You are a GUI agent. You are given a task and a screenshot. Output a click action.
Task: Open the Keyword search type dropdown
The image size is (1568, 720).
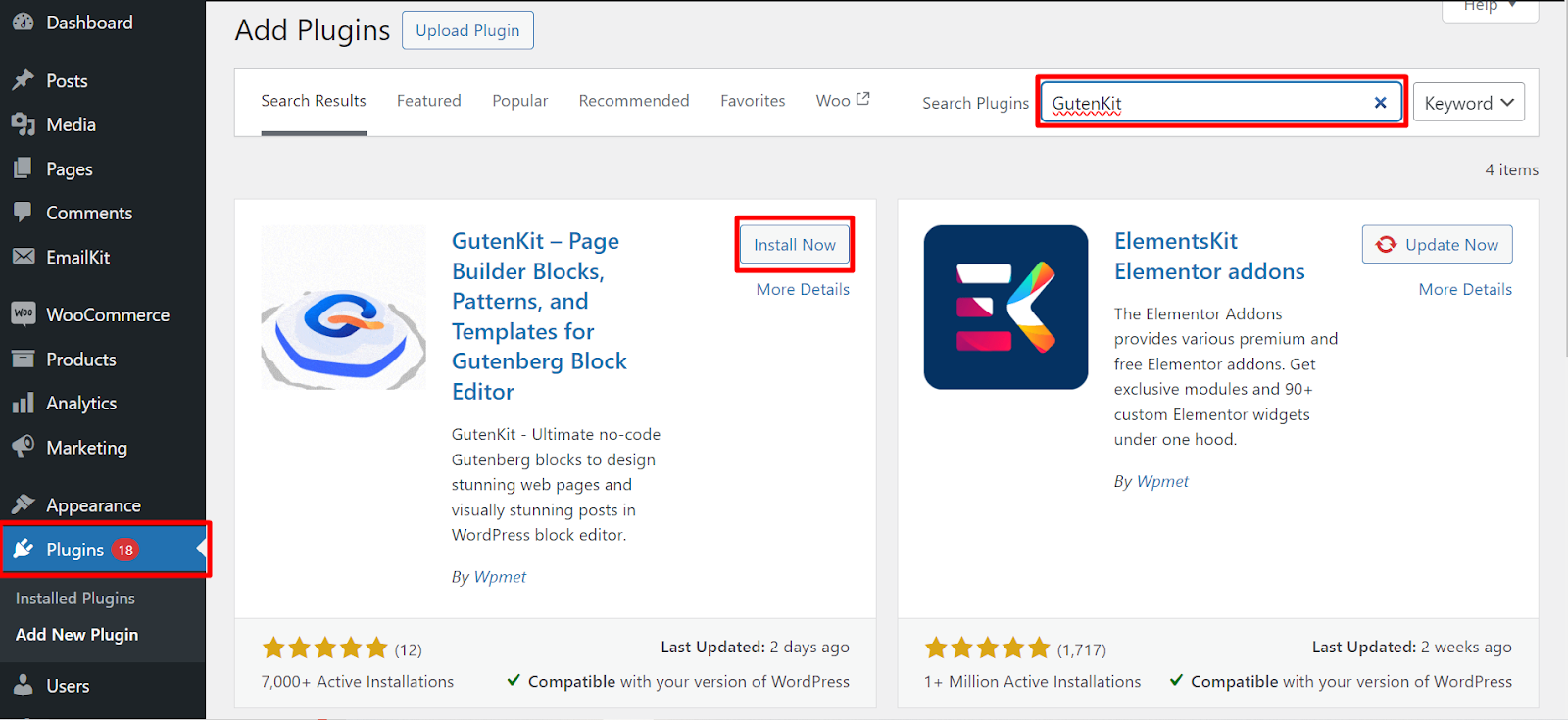pos(1468,102)
